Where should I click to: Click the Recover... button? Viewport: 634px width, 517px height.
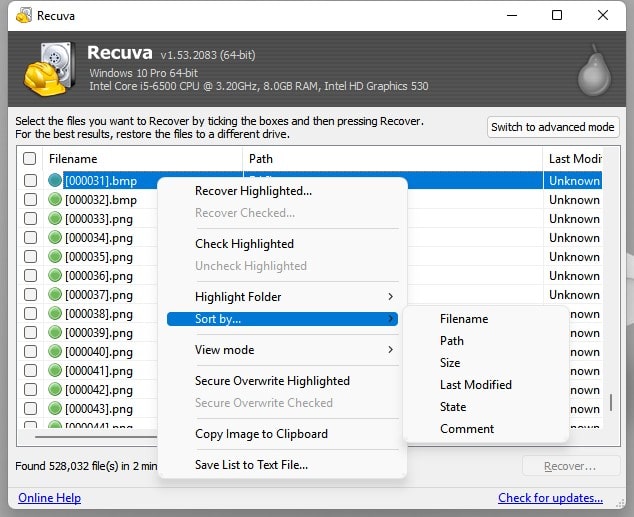[571, 466]
